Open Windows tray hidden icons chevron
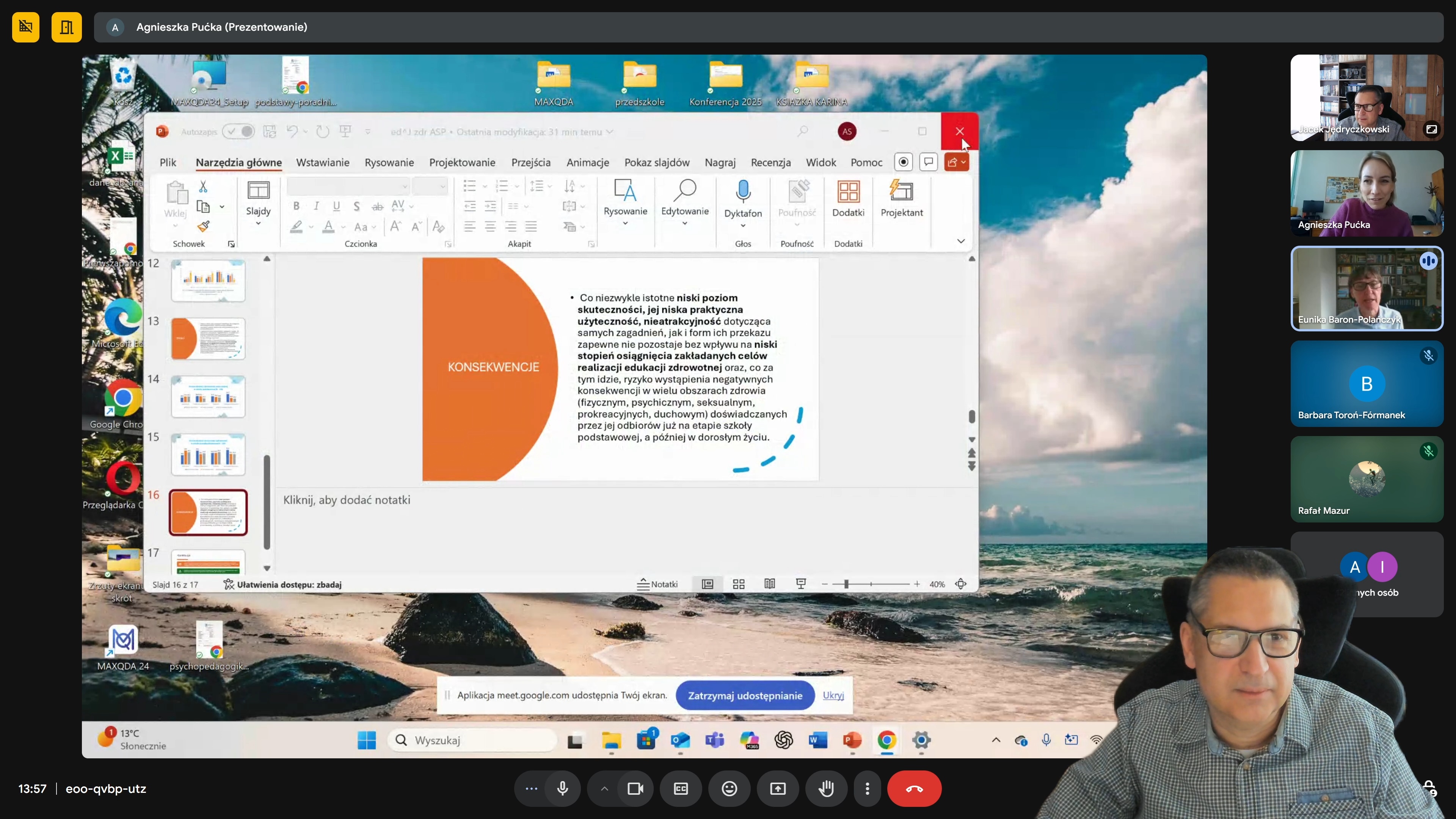The width and height of the screenshot is (1456, 819). [996, 740]
